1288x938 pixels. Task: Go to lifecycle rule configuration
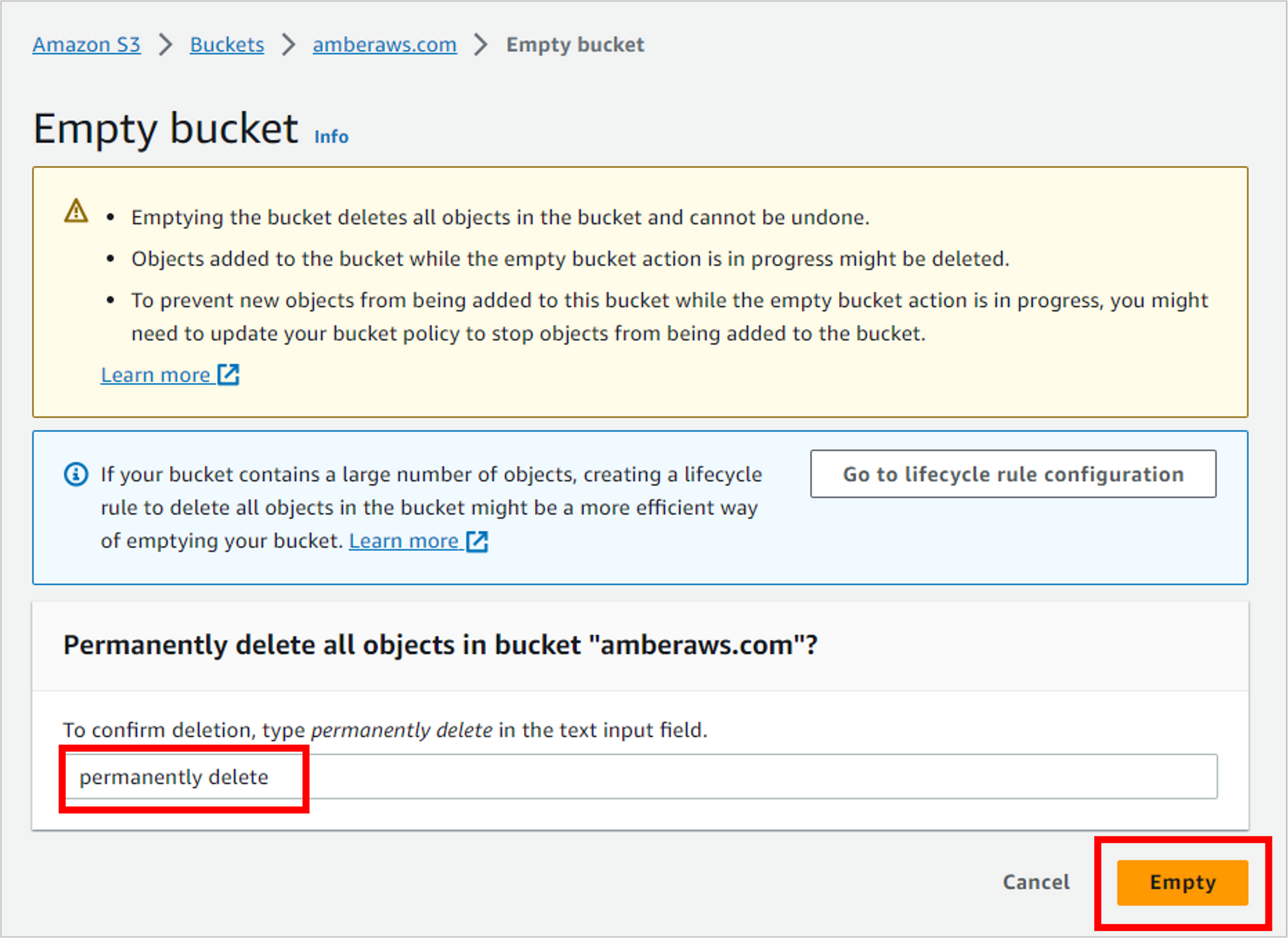[1013, 474]
